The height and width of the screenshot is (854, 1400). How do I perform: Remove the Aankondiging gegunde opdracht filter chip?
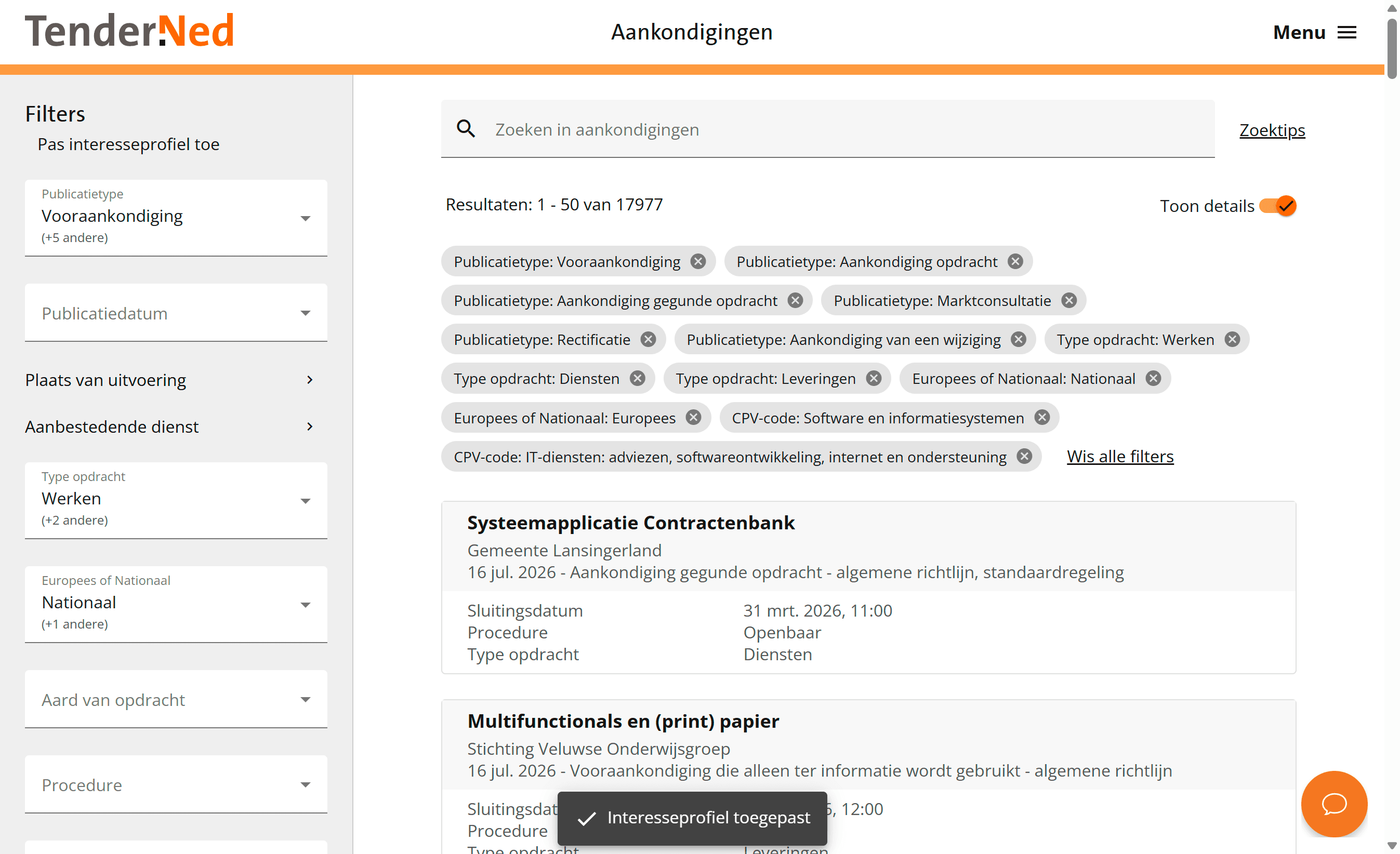pos(795,300)
